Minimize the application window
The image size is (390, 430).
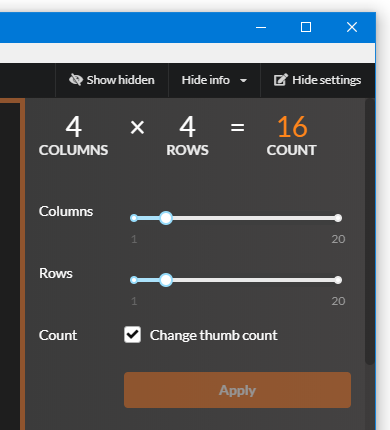pyautogui.click(x=261, y=27)
